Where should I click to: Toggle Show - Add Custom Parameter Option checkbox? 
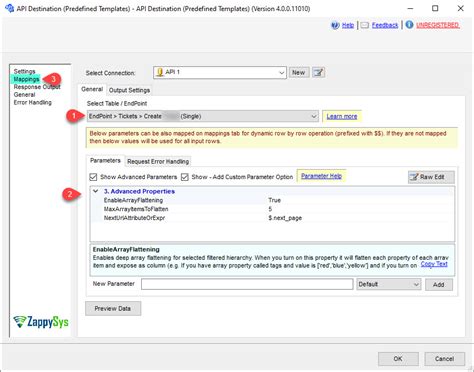tap(185, 177)
